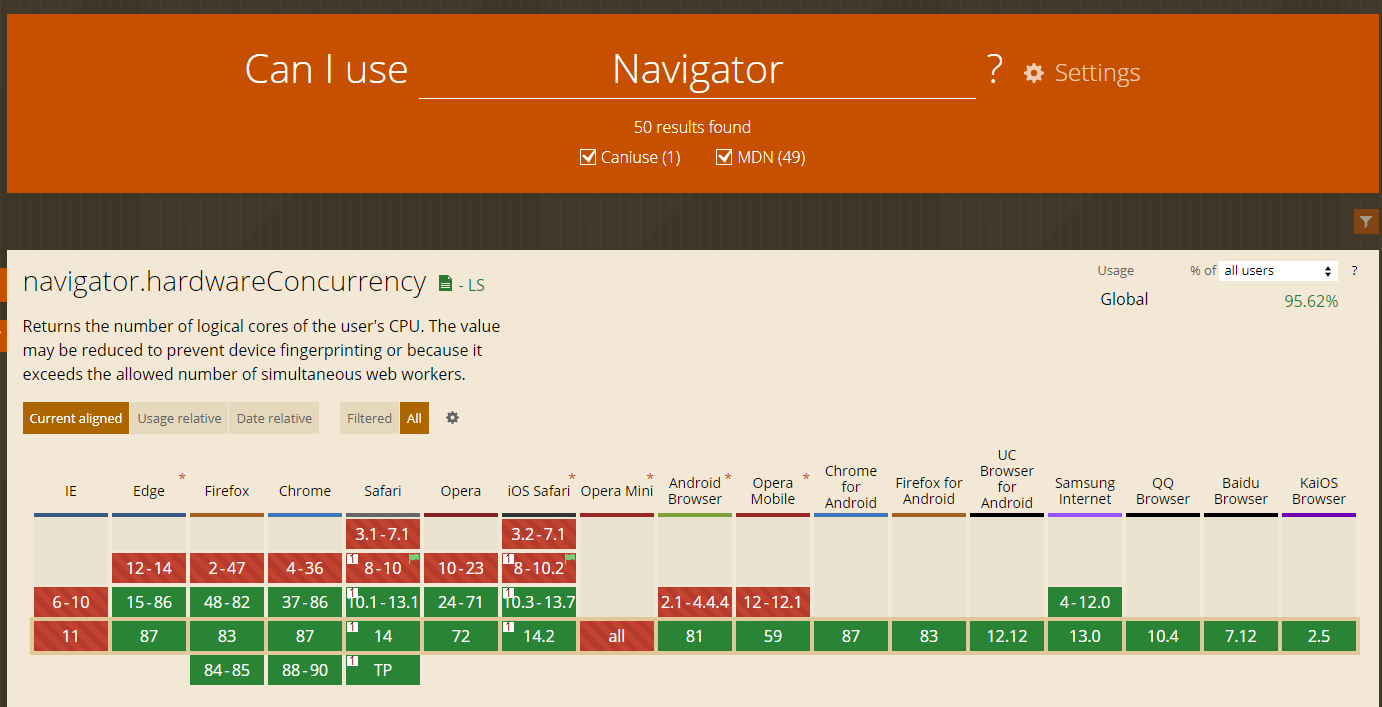Switch to Date relative view
1382x707 pixels.
pos(274,418)
